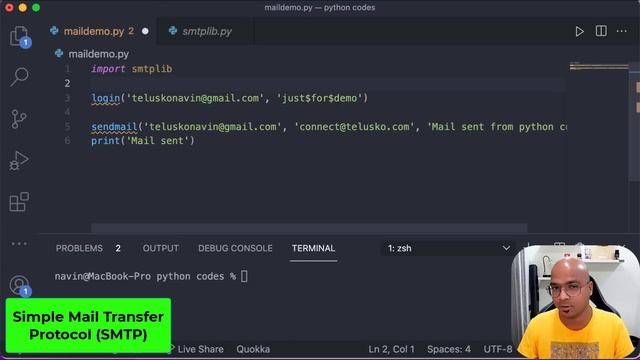
Task: Click the 'smtplib' module name on line 1
Action: point(152,69)
